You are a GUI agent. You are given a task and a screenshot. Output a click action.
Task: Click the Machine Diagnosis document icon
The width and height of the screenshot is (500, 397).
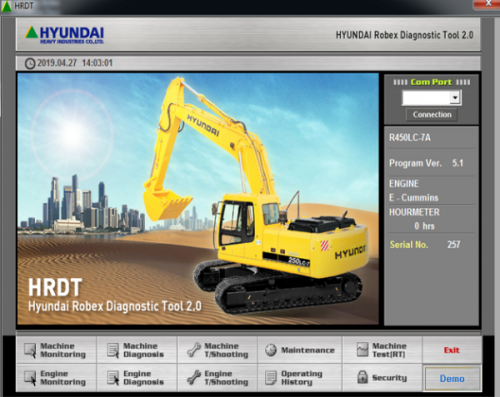pos(113,350)
